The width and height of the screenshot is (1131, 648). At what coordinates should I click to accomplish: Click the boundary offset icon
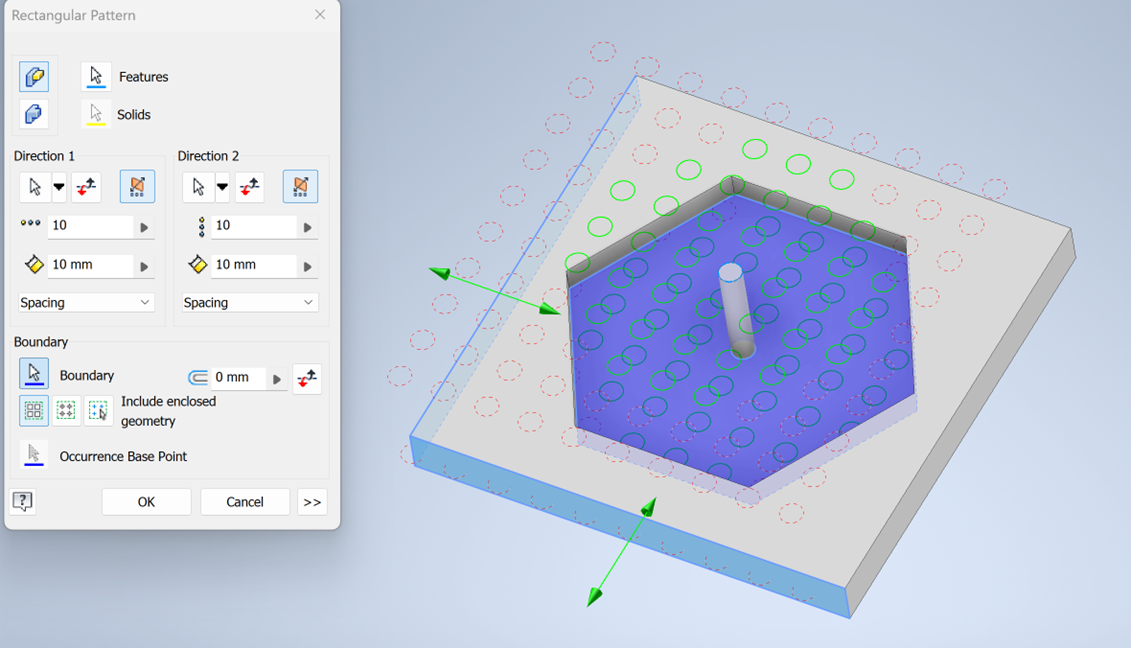click(x=198, y=377)
